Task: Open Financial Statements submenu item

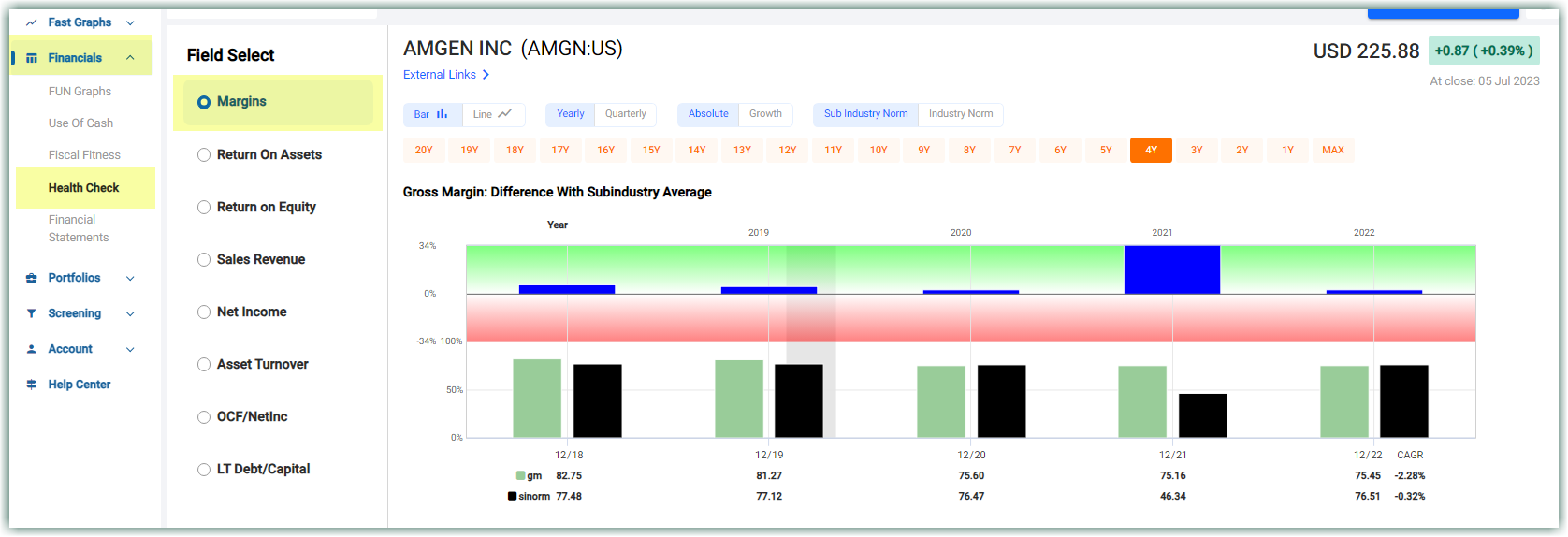Action: coord(79,228)
